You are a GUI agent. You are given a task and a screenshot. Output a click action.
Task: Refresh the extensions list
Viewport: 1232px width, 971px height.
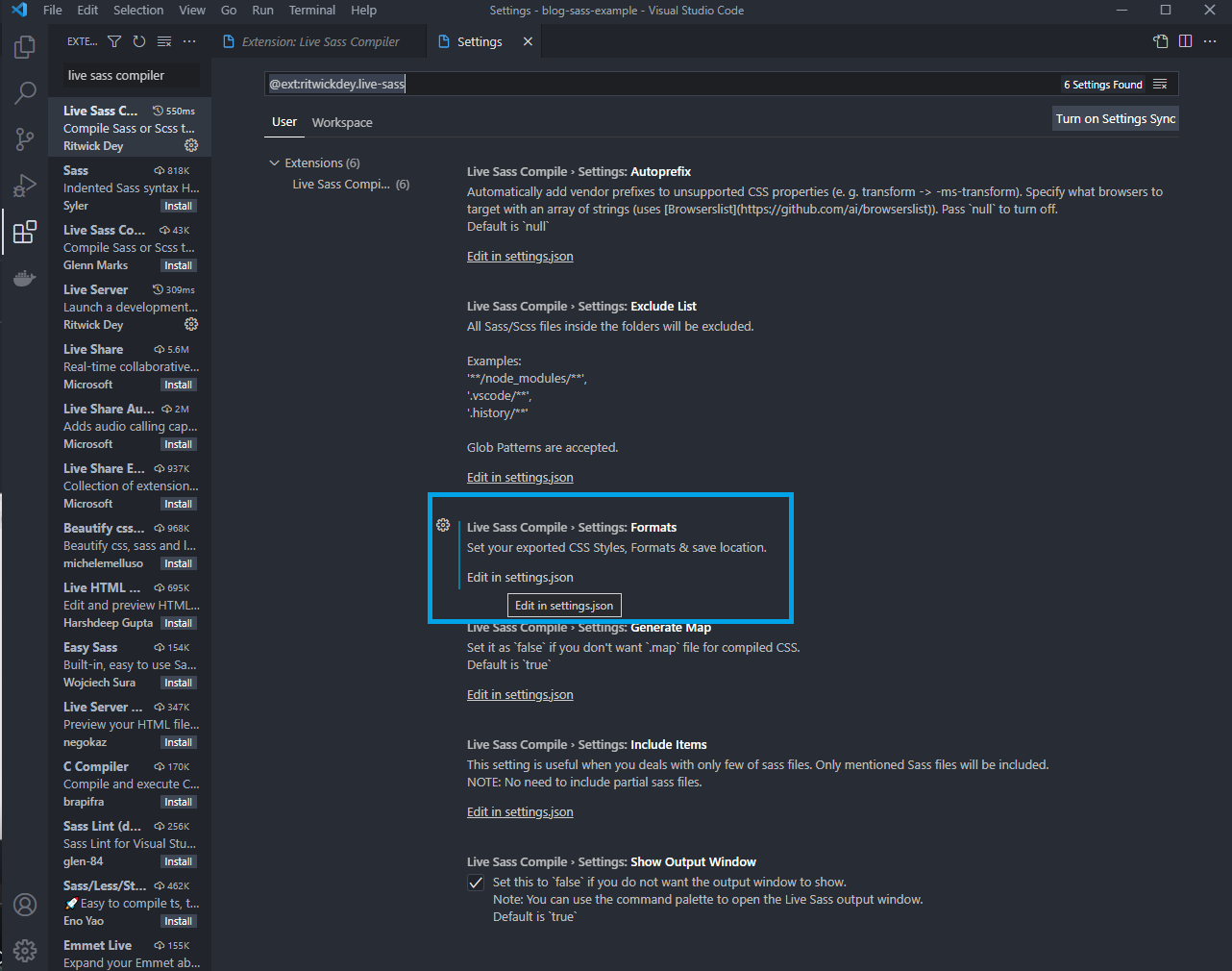139,41
